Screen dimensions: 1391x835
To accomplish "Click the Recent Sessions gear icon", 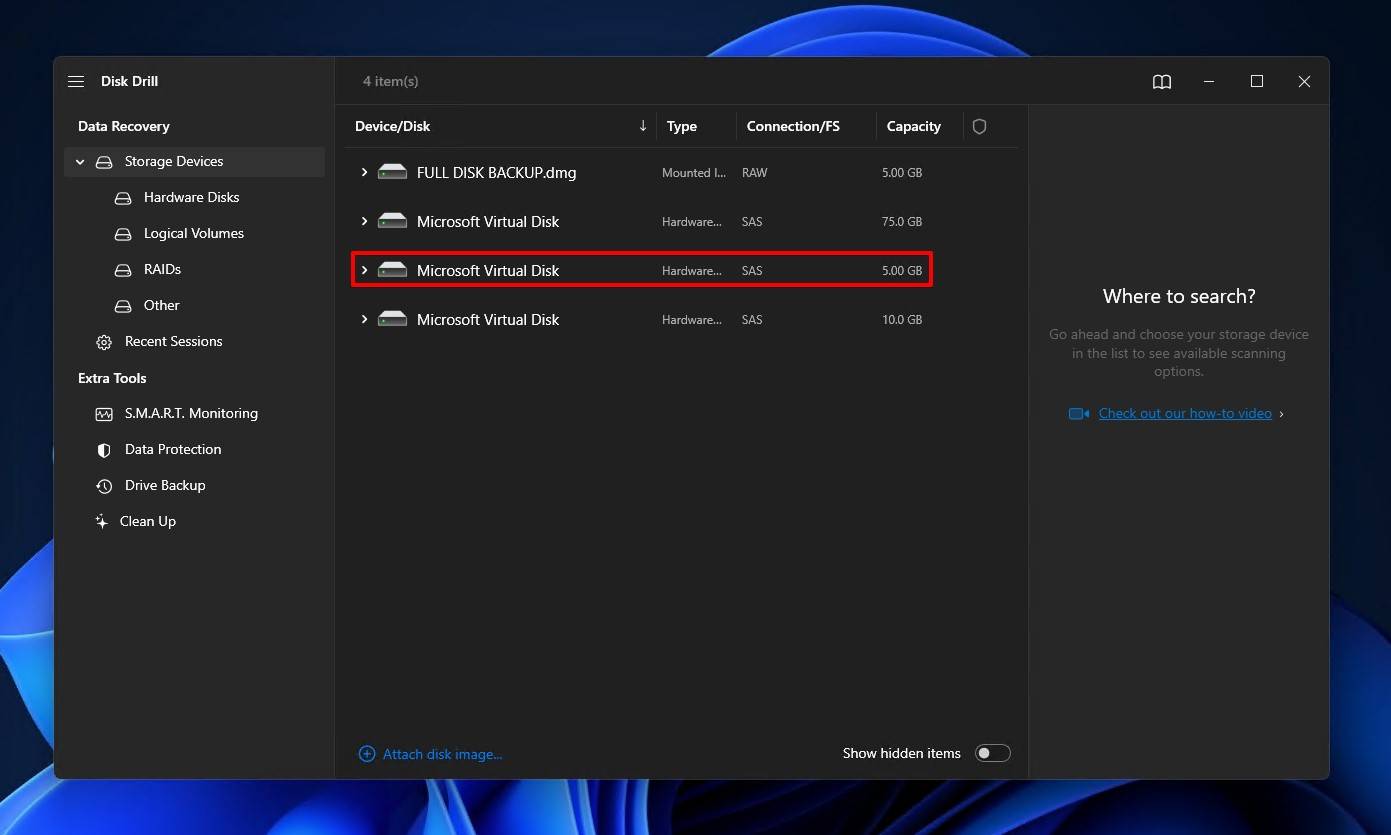I will [104, 342].
